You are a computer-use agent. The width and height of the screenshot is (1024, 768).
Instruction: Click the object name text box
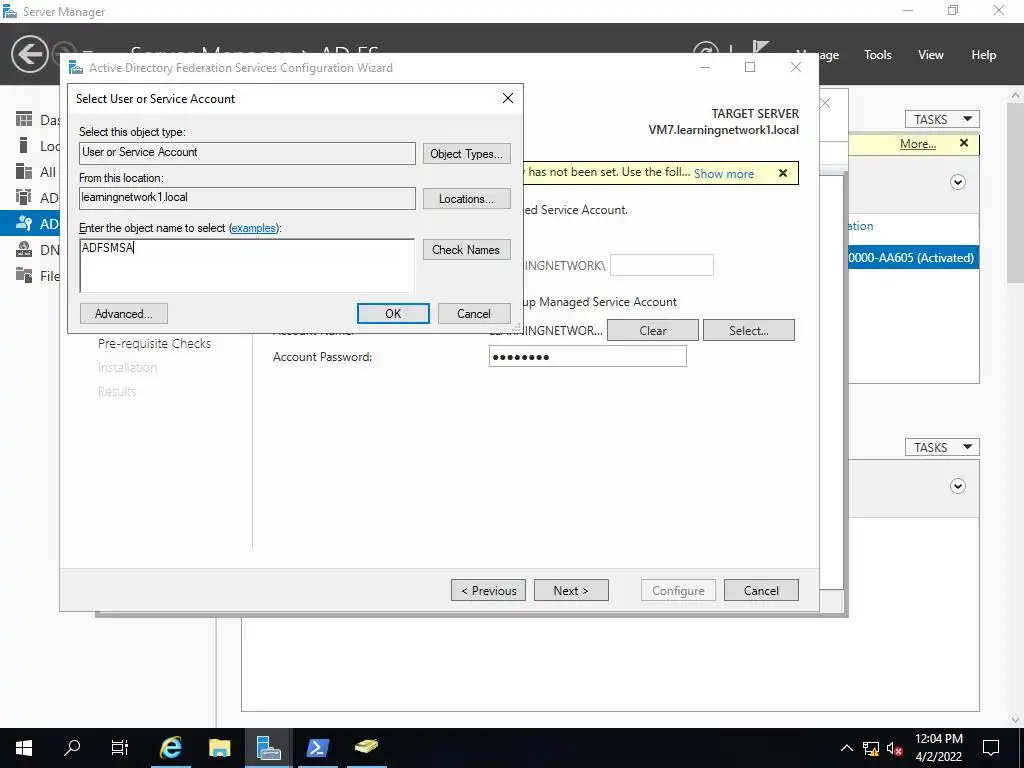click(x=247, y=265)
